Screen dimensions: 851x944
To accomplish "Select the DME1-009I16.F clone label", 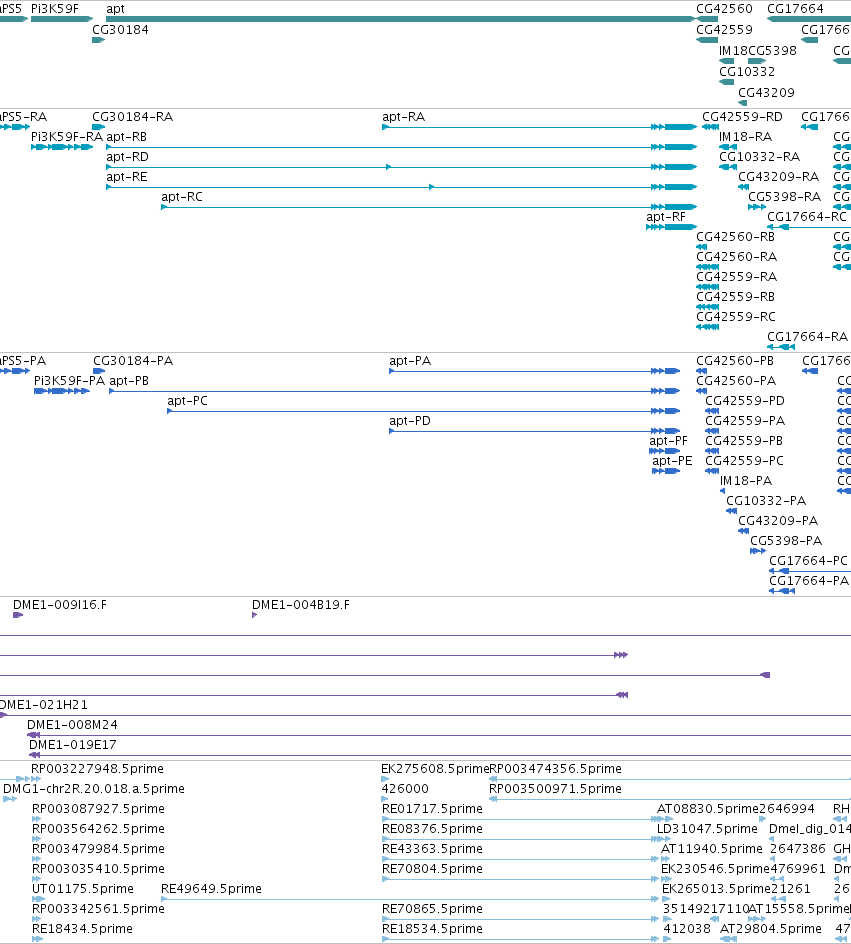I will click(x=60, y=604).
